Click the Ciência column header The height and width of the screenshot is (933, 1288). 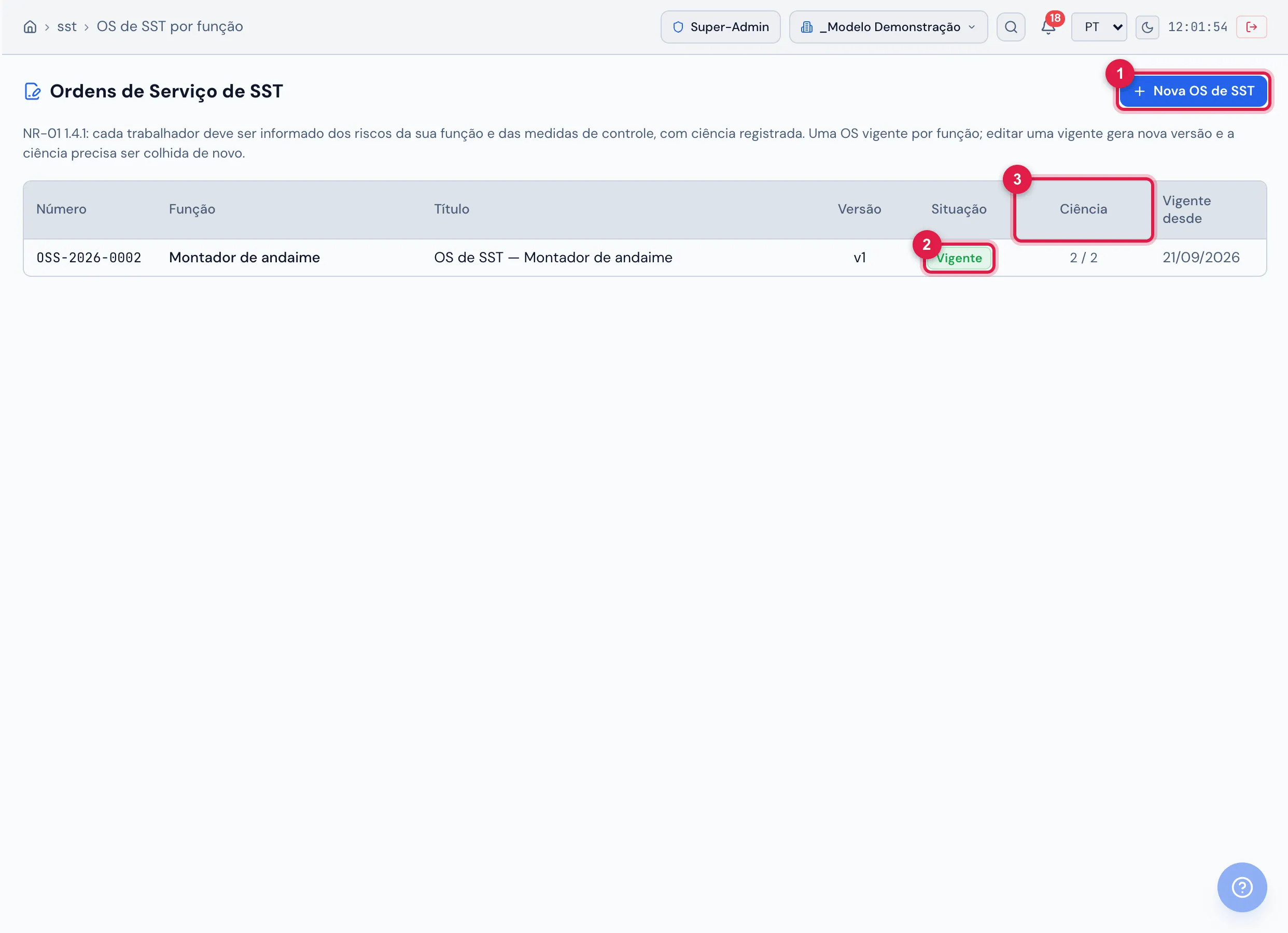(1083, 209)
